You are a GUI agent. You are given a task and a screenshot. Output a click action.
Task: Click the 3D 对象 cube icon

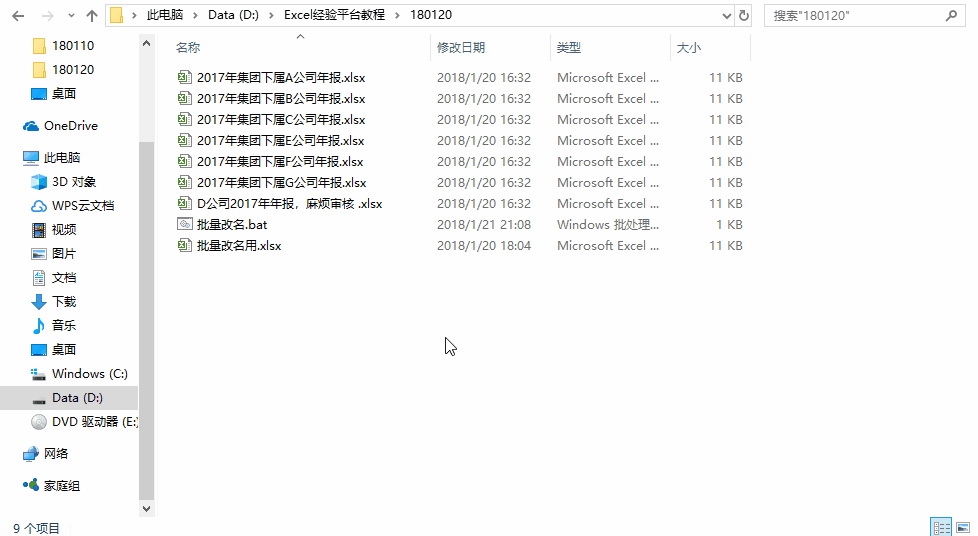click(x=39, y=182)
